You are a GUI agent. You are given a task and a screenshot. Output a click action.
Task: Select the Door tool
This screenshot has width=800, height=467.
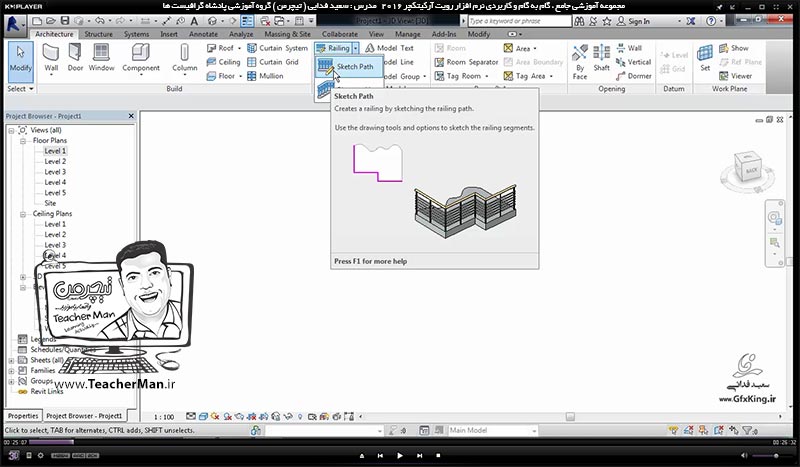75,58
